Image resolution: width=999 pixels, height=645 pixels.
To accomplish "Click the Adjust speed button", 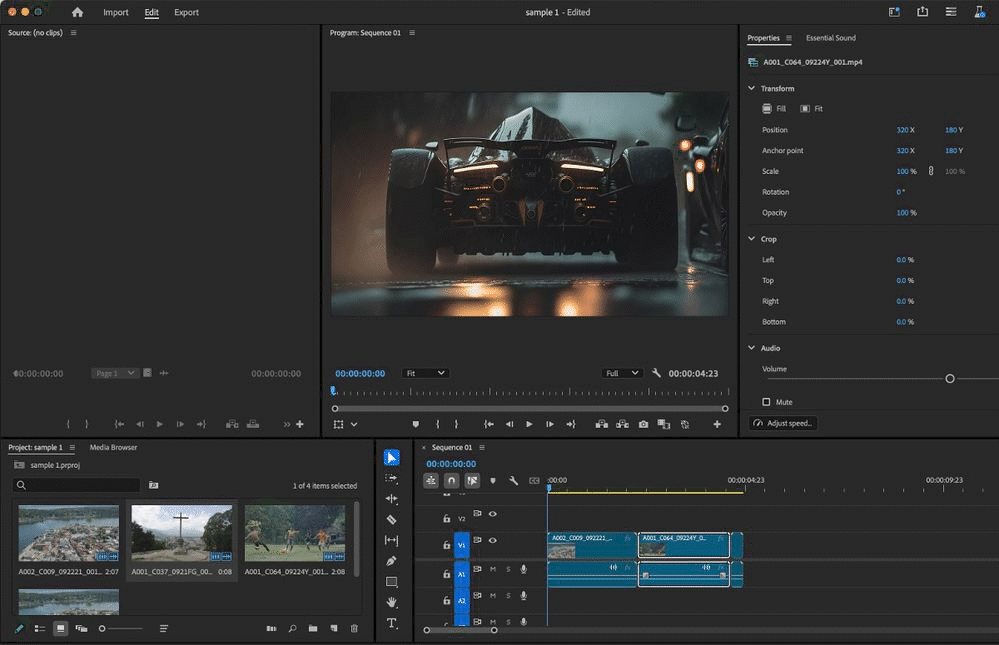I will click(783, 423).
